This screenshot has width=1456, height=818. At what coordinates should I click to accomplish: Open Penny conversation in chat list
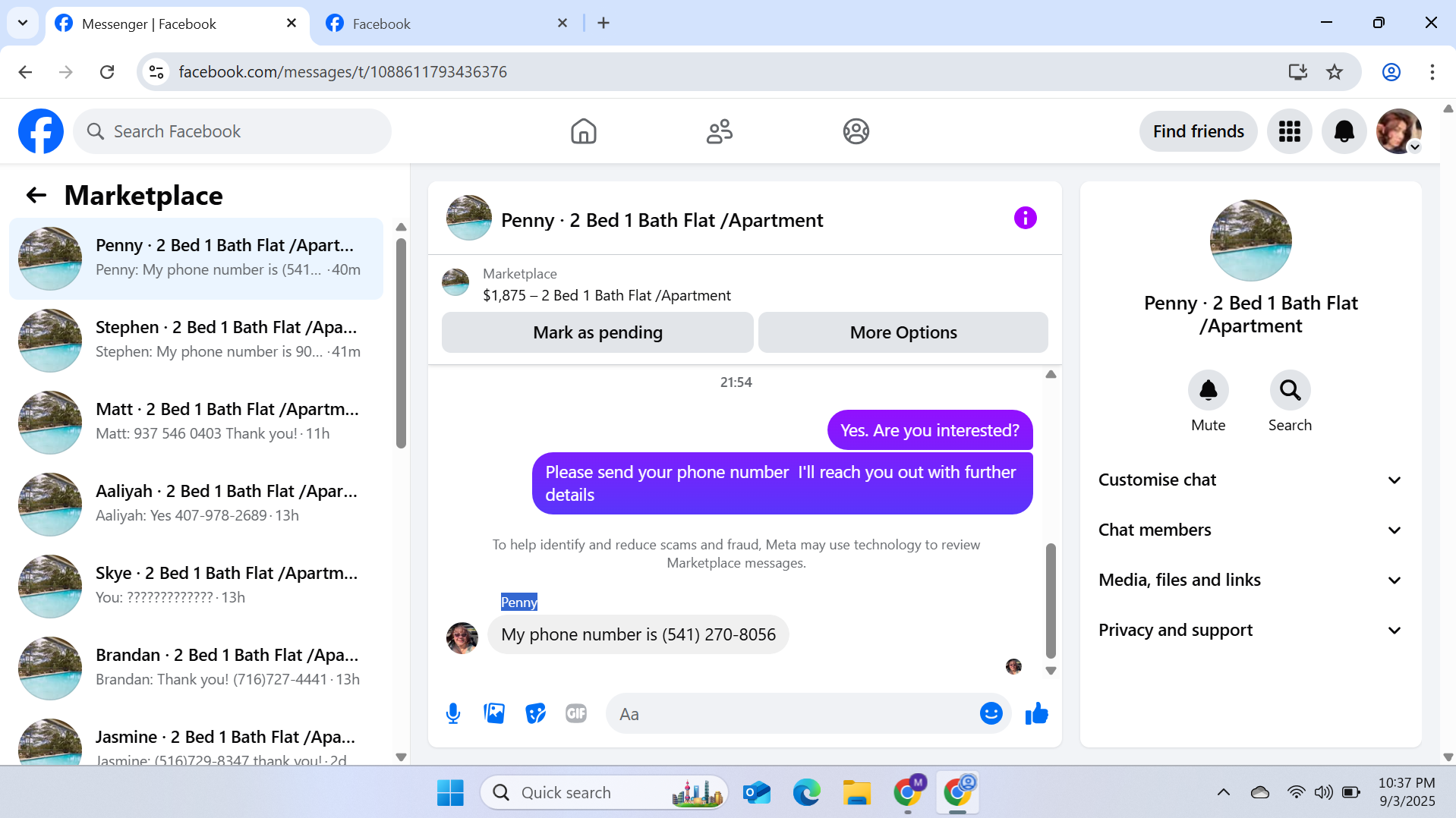(x=196, y=258)
